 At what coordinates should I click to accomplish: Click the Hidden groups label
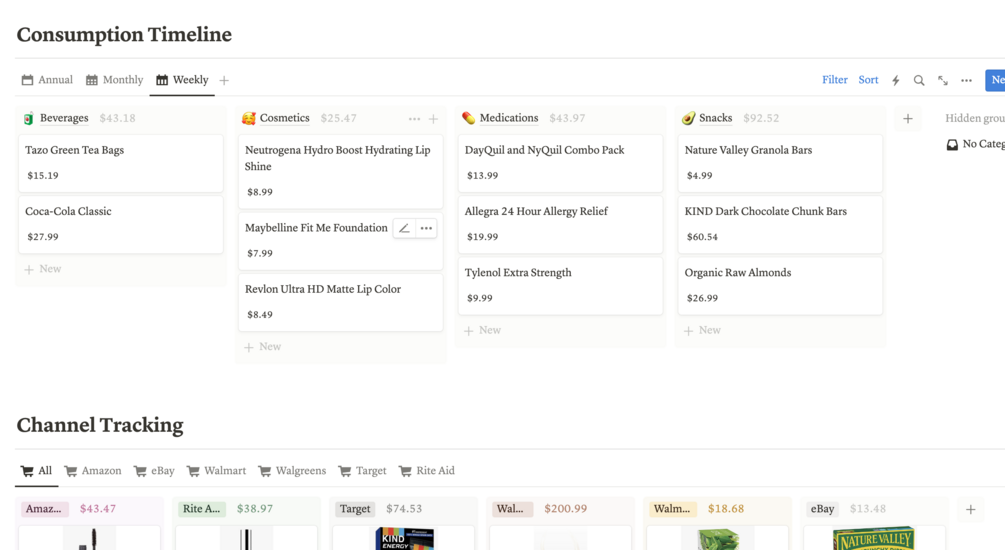pyautogui.click(x=975, y=118)
